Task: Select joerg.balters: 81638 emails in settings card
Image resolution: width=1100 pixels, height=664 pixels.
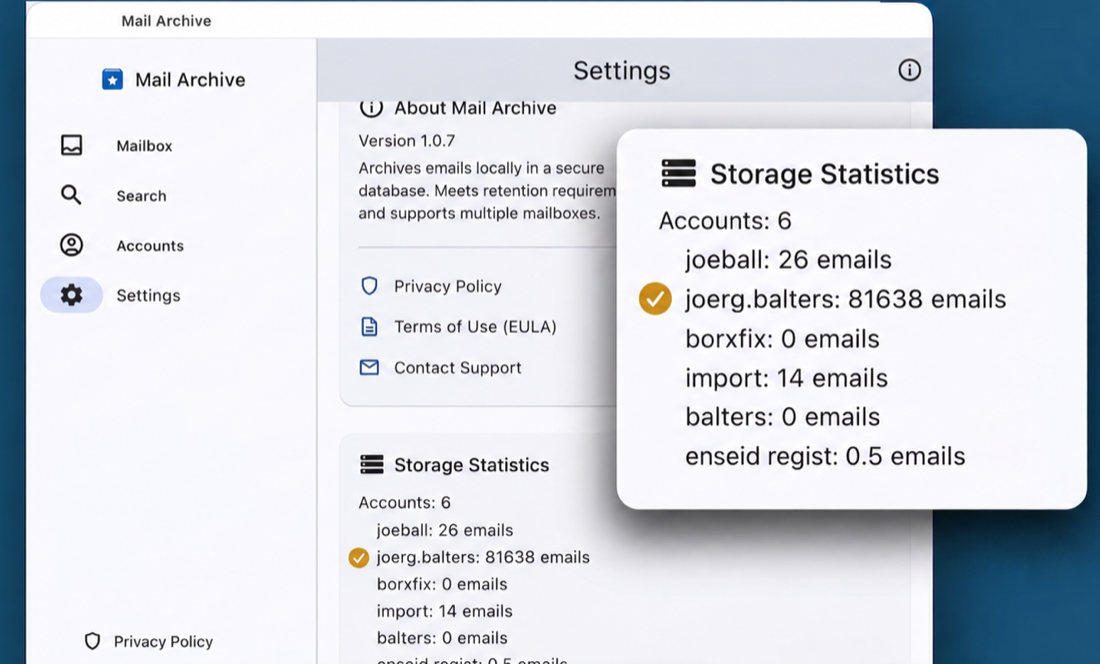Action: (483, 557)
